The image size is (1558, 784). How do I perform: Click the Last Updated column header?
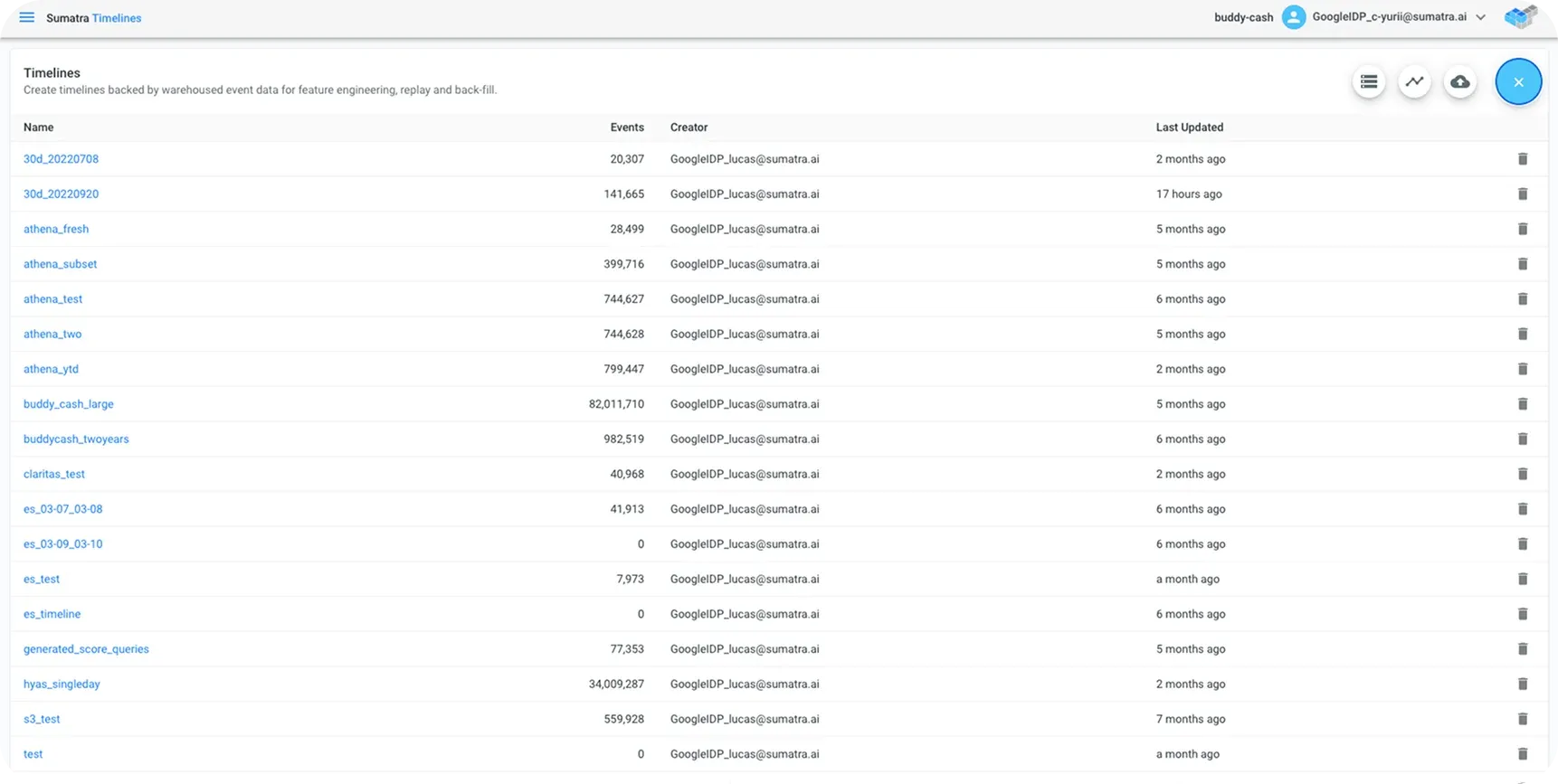pos(1189,128)
